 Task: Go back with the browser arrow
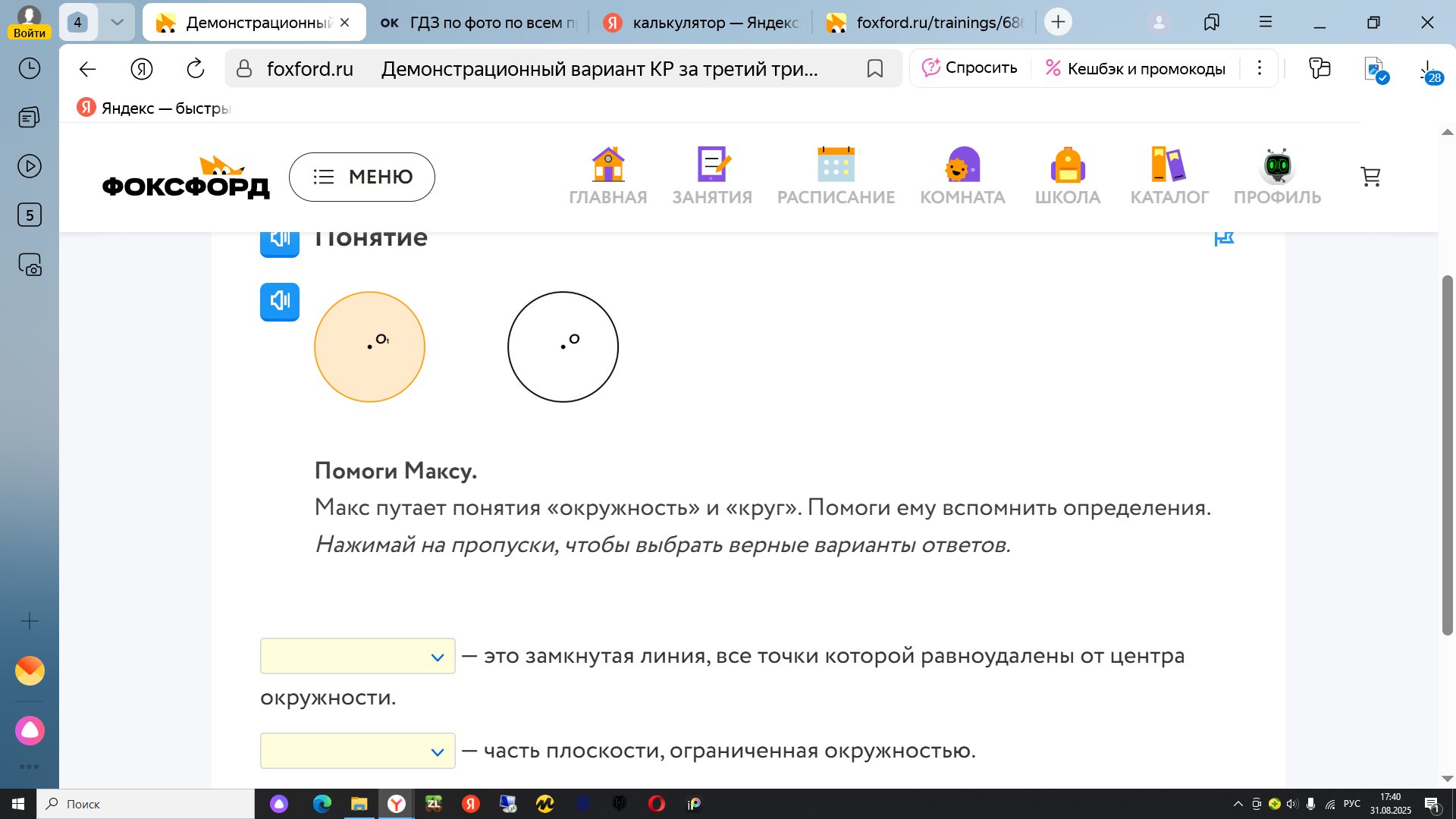(87, 69)
